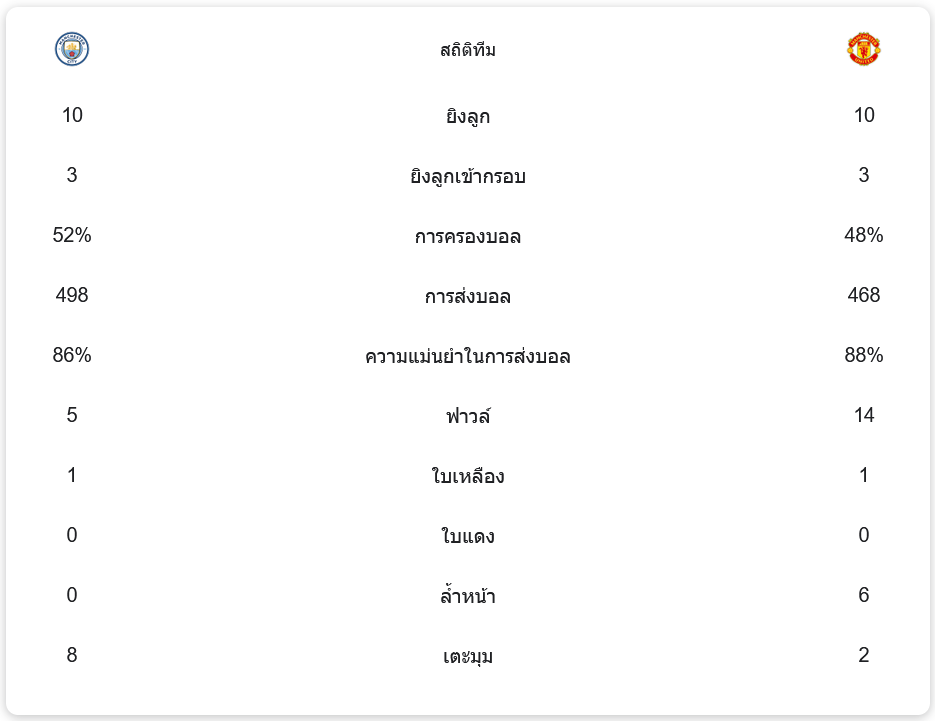Click the ใบเหลือง yellow card label
The width and height of the screenshot is (935, 721).
(468, 477)
